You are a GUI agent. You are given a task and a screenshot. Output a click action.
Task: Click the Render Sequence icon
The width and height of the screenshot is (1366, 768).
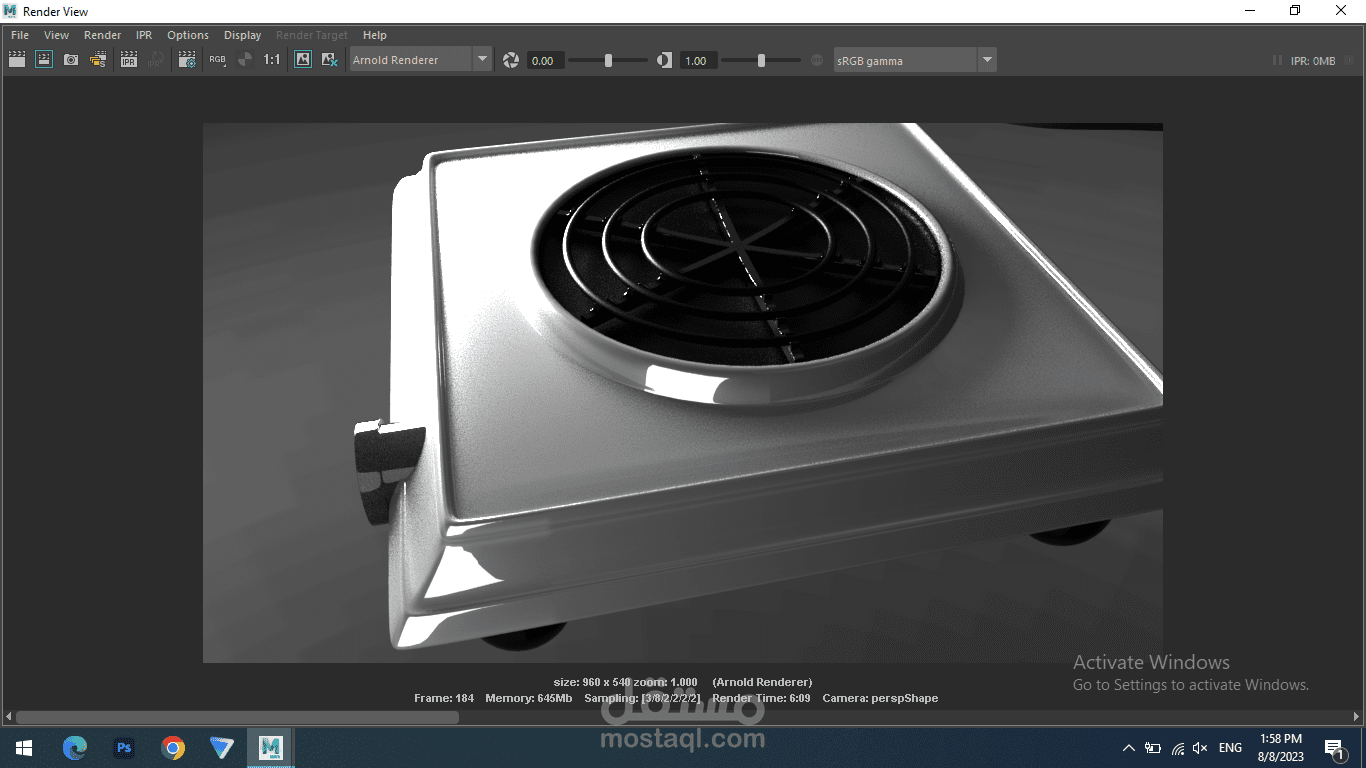(x=98, y=60)
